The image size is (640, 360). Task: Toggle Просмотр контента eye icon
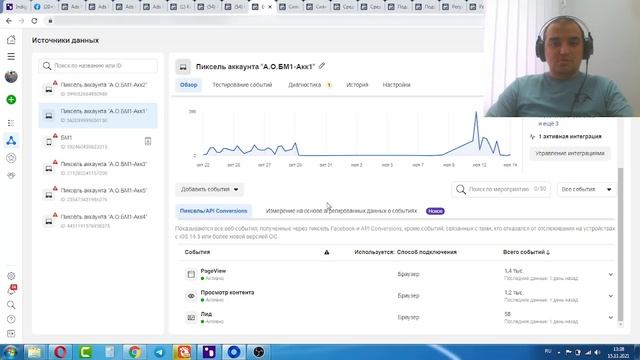[x=191, y=296]
